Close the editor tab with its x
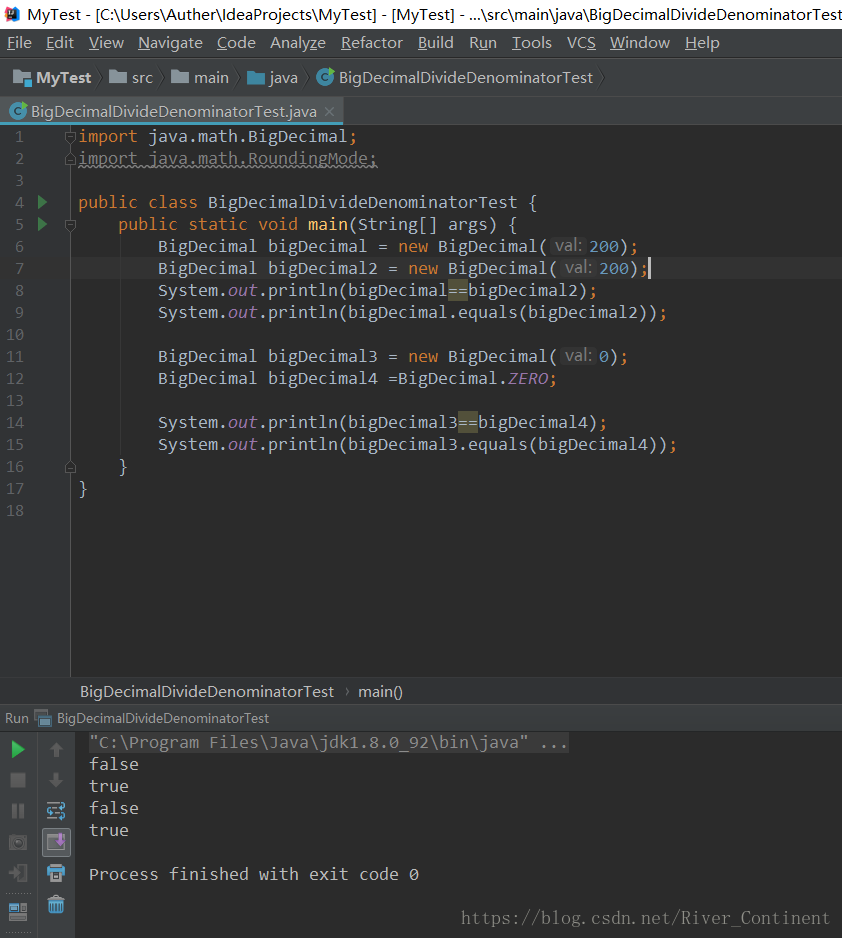 click(330, 111)
